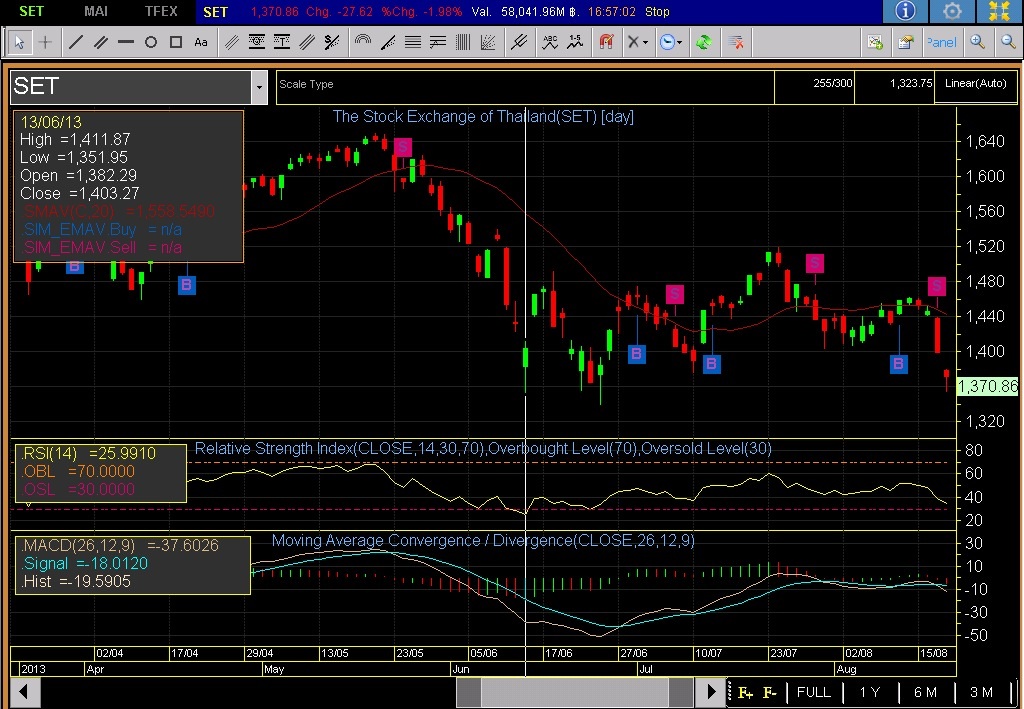
Task: Pick the Andrews pitchfork tool
Action: (x=519, y=42)
